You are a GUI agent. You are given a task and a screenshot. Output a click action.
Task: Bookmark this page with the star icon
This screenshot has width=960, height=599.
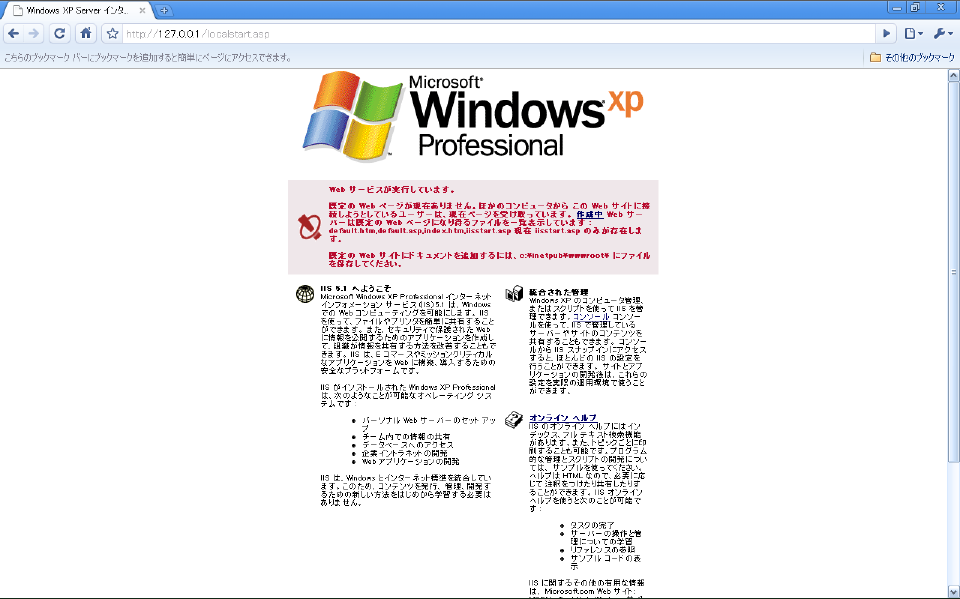pyautogui.click(x=112, y=34)
